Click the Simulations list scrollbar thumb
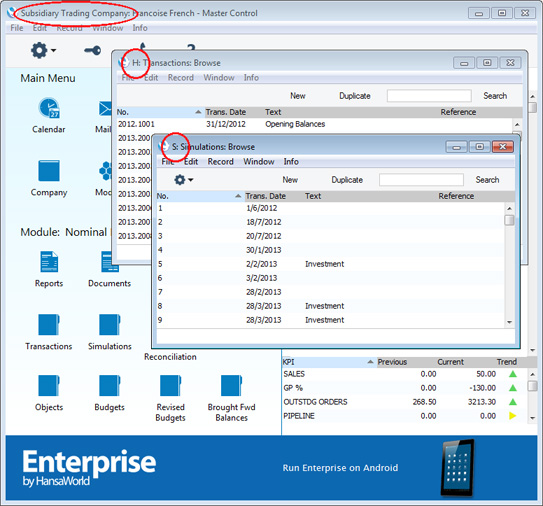Screen dimensions: 543x506 509,220
